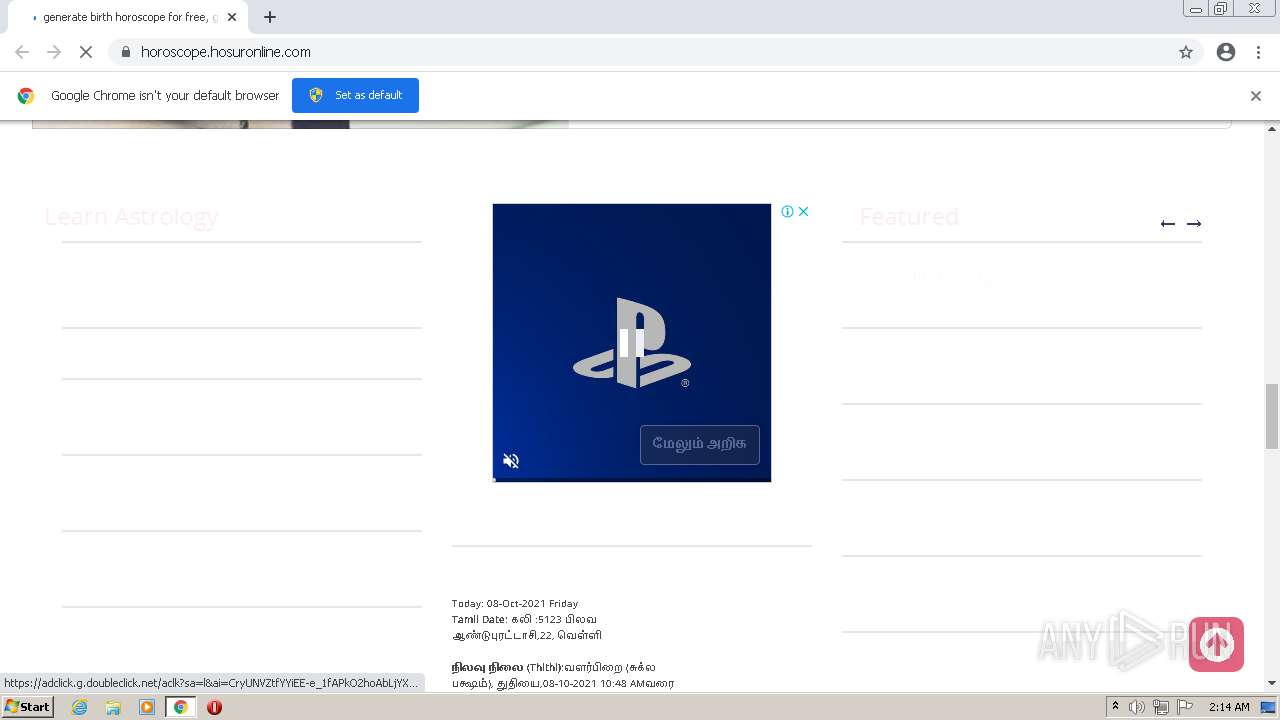Click the PlayStation logo in ad
1280x720 pixels.
point(632,343)
